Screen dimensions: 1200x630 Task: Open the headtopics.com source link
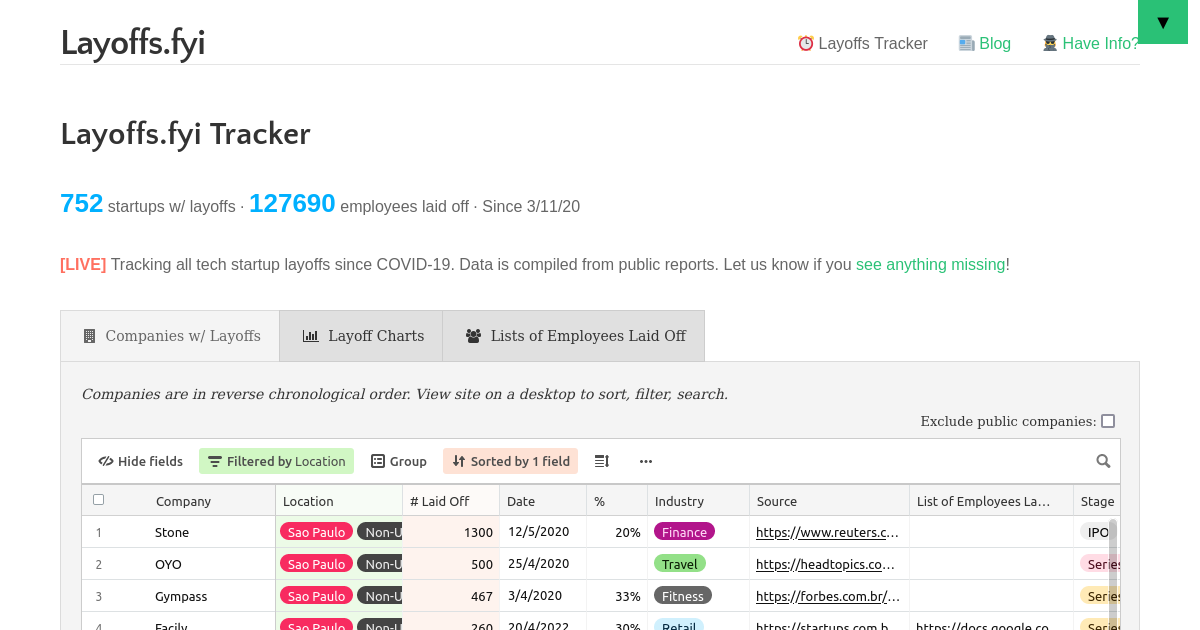click(825, 564)
